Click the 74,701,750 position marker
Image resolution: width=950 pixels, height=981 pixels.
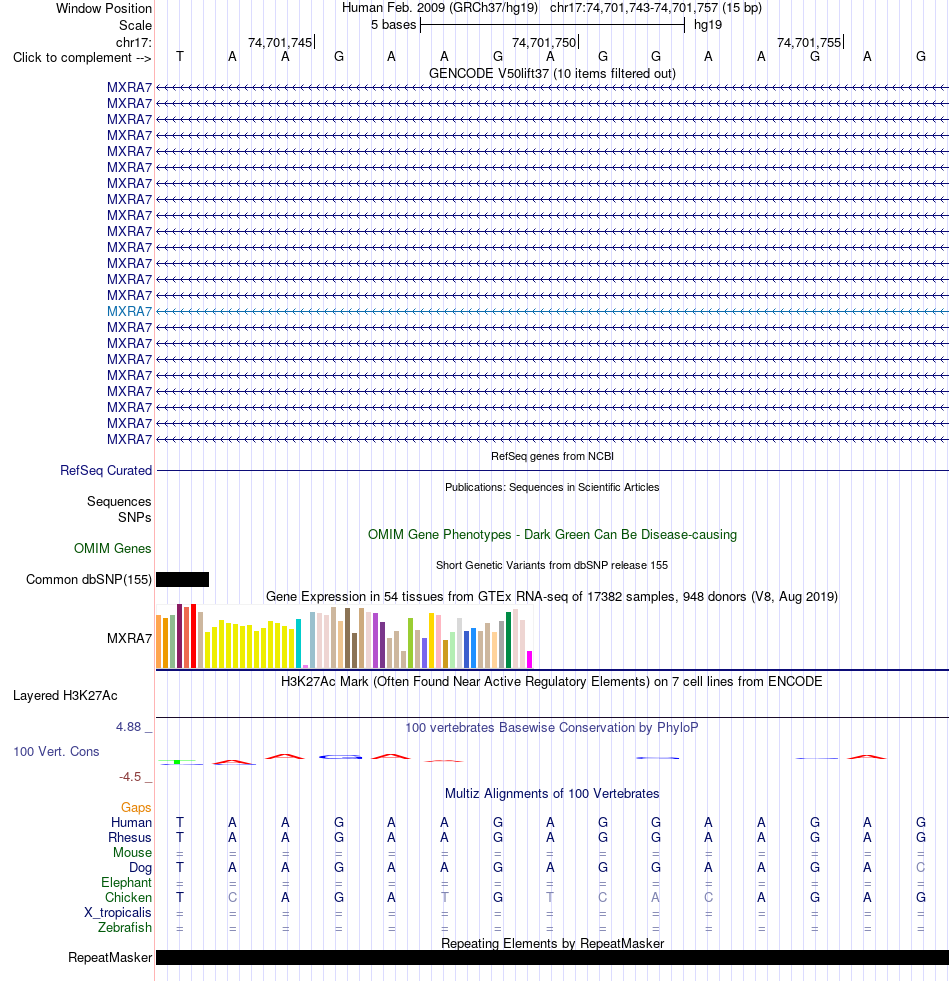pos(544,43)
